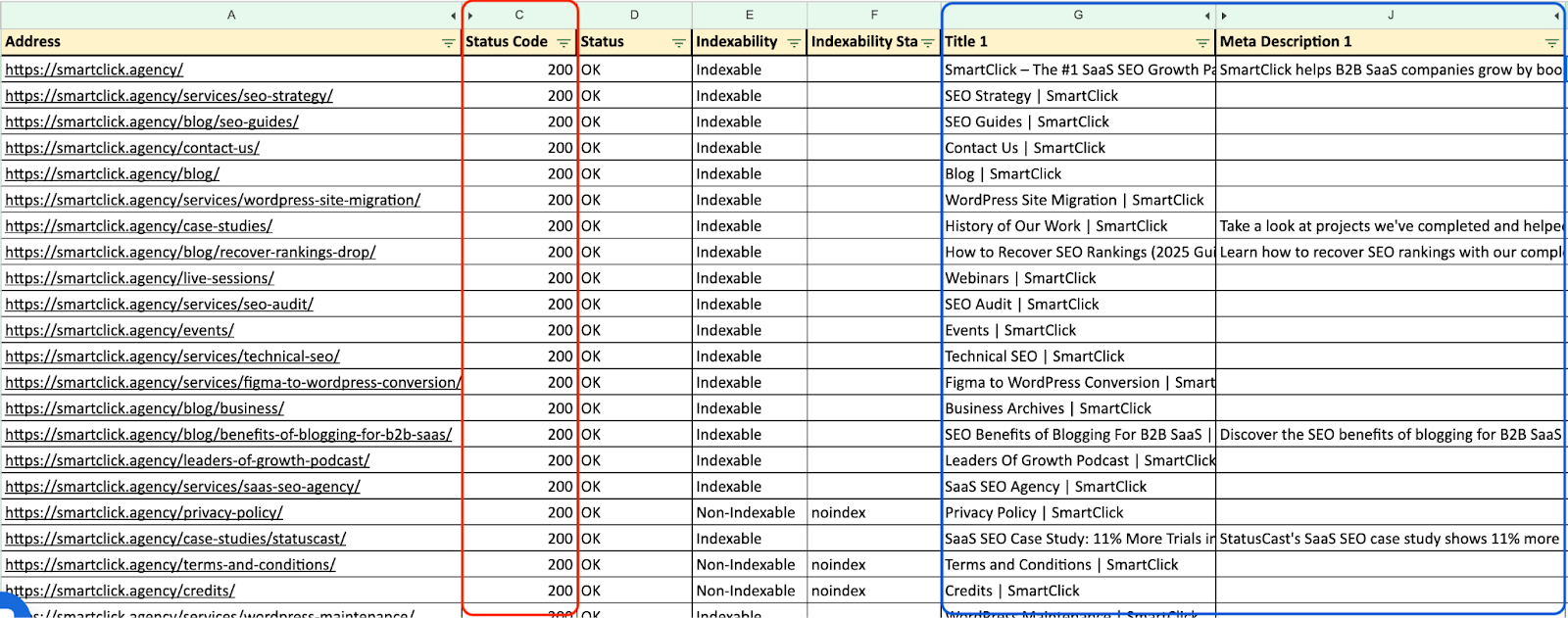The height and width of the screenshot is (618, 1568).
Task: Open the services/saas-seo-agency link
Action: (182, 487)
